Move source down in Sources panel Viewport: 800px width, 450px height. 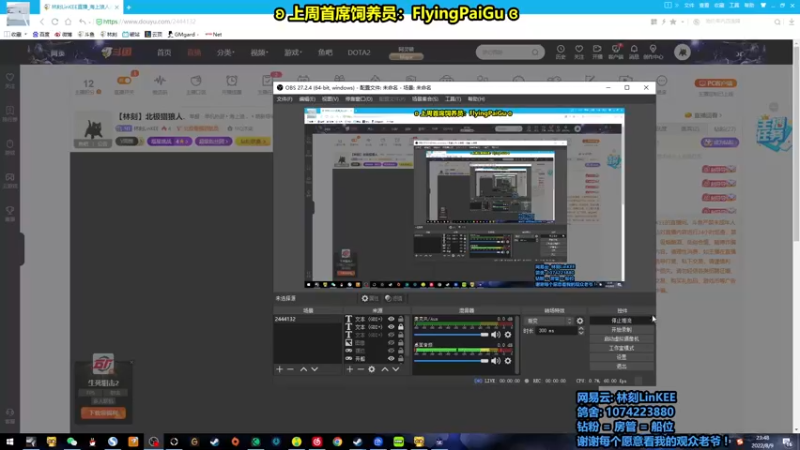[x=396, y=369]
